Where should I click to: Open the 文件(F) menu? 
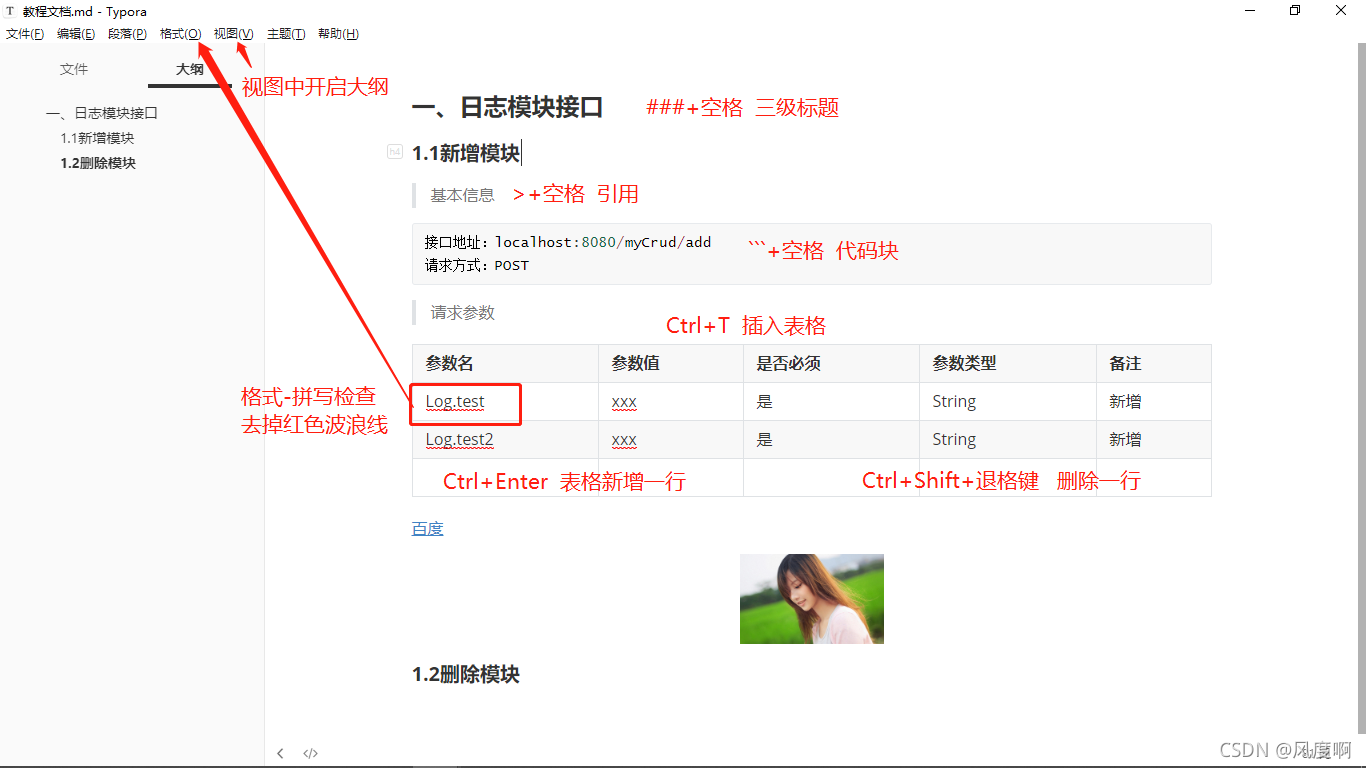[25, 34]
